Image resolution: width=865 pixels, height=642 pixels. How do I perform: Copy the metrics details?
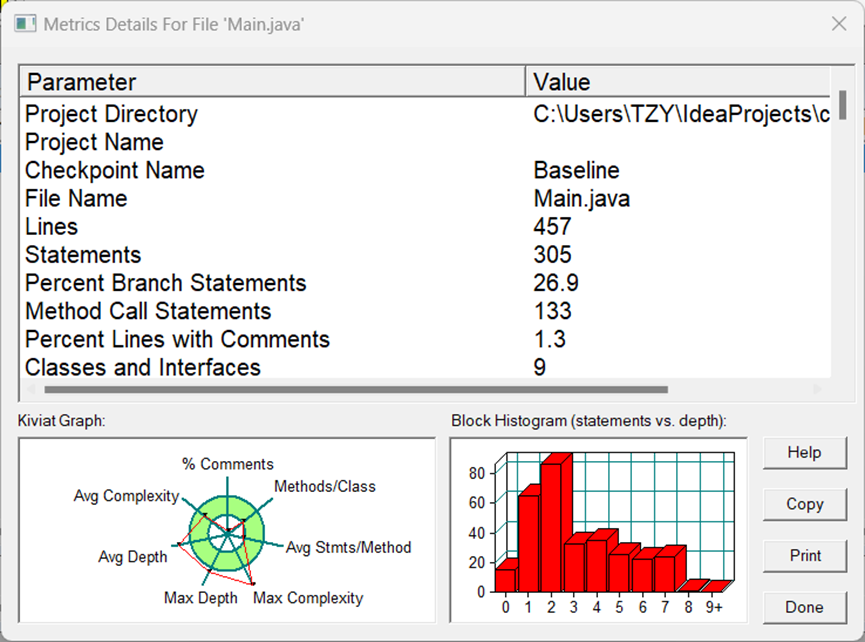[804, 504]
